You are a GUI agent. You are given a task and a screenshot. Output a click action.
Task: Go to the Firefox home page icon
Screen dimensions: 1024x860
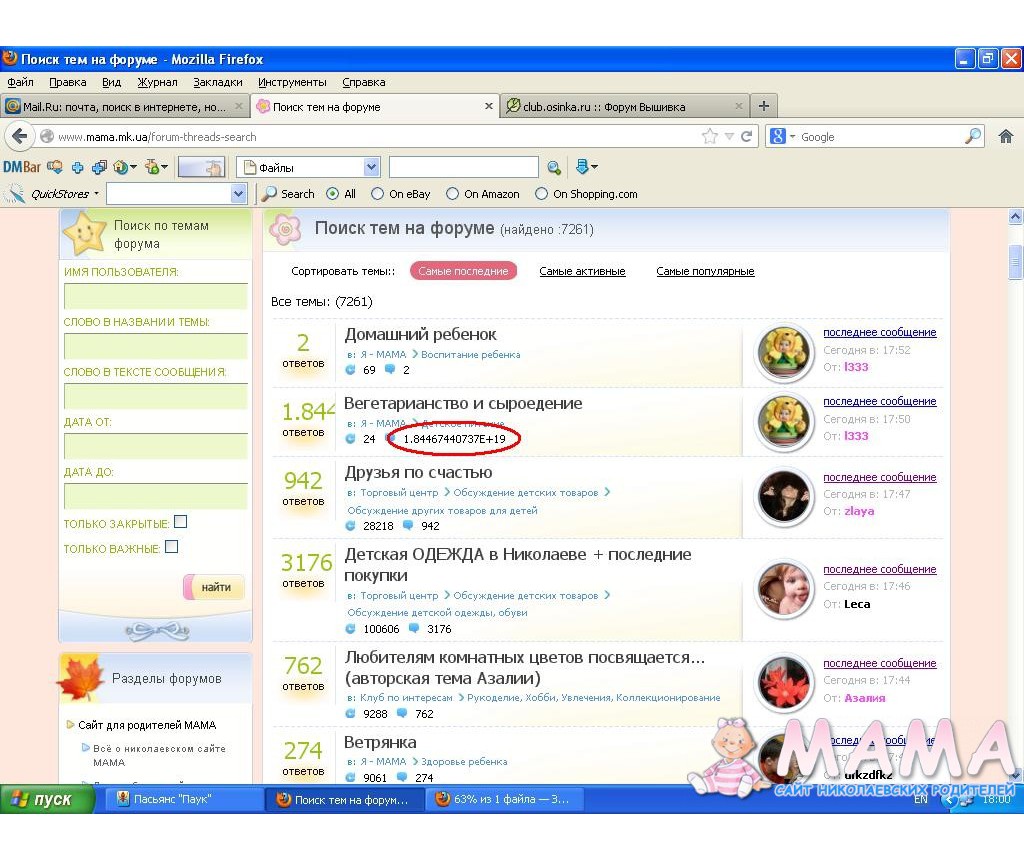1006,137
